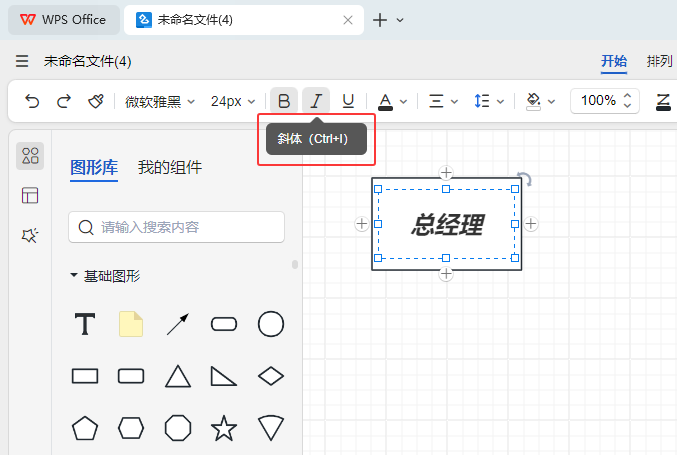Apply the font color A icon

(x=385, y=102)
